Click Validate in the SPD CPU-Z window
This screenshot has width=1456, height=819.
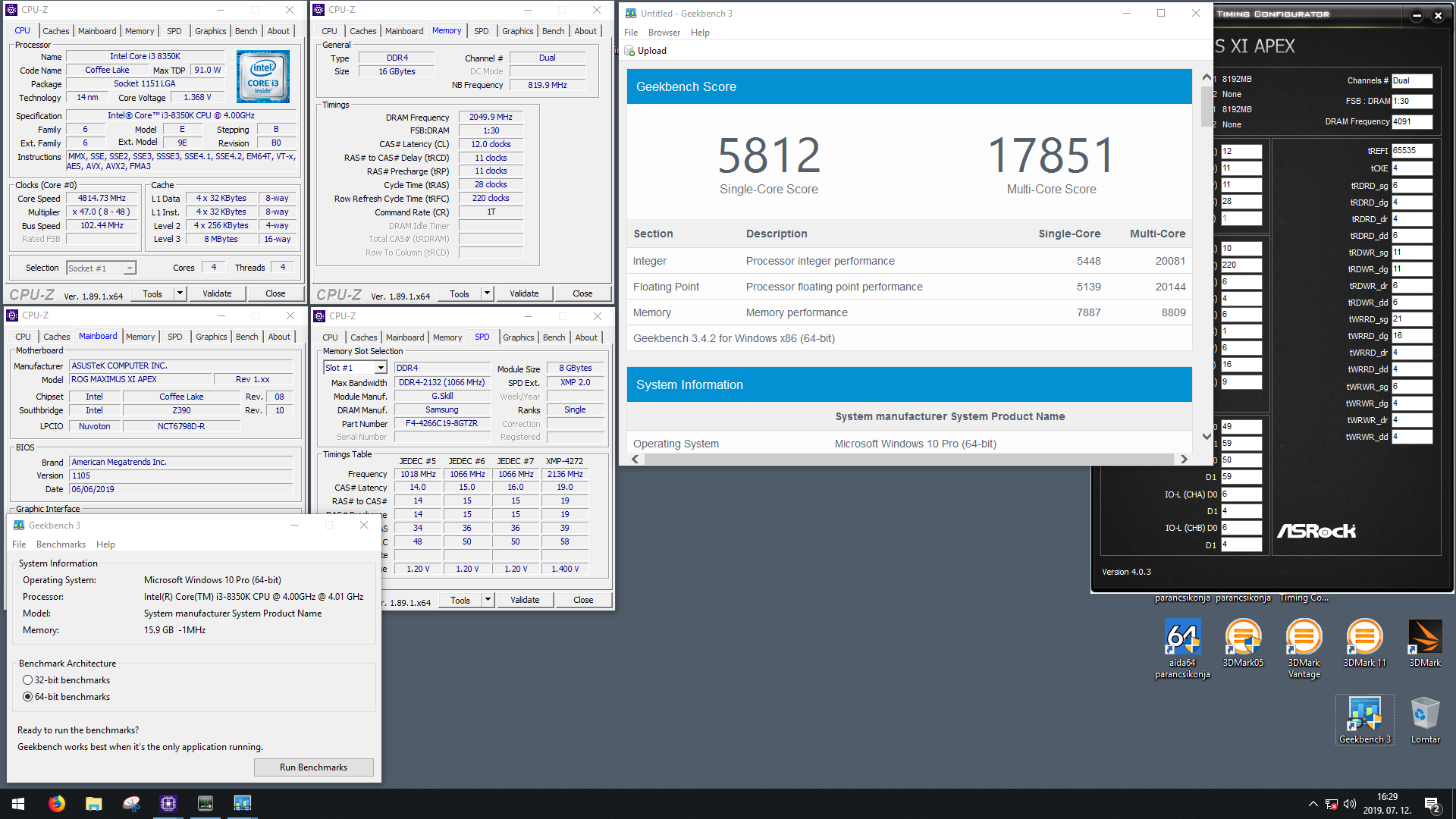(525, 600)
